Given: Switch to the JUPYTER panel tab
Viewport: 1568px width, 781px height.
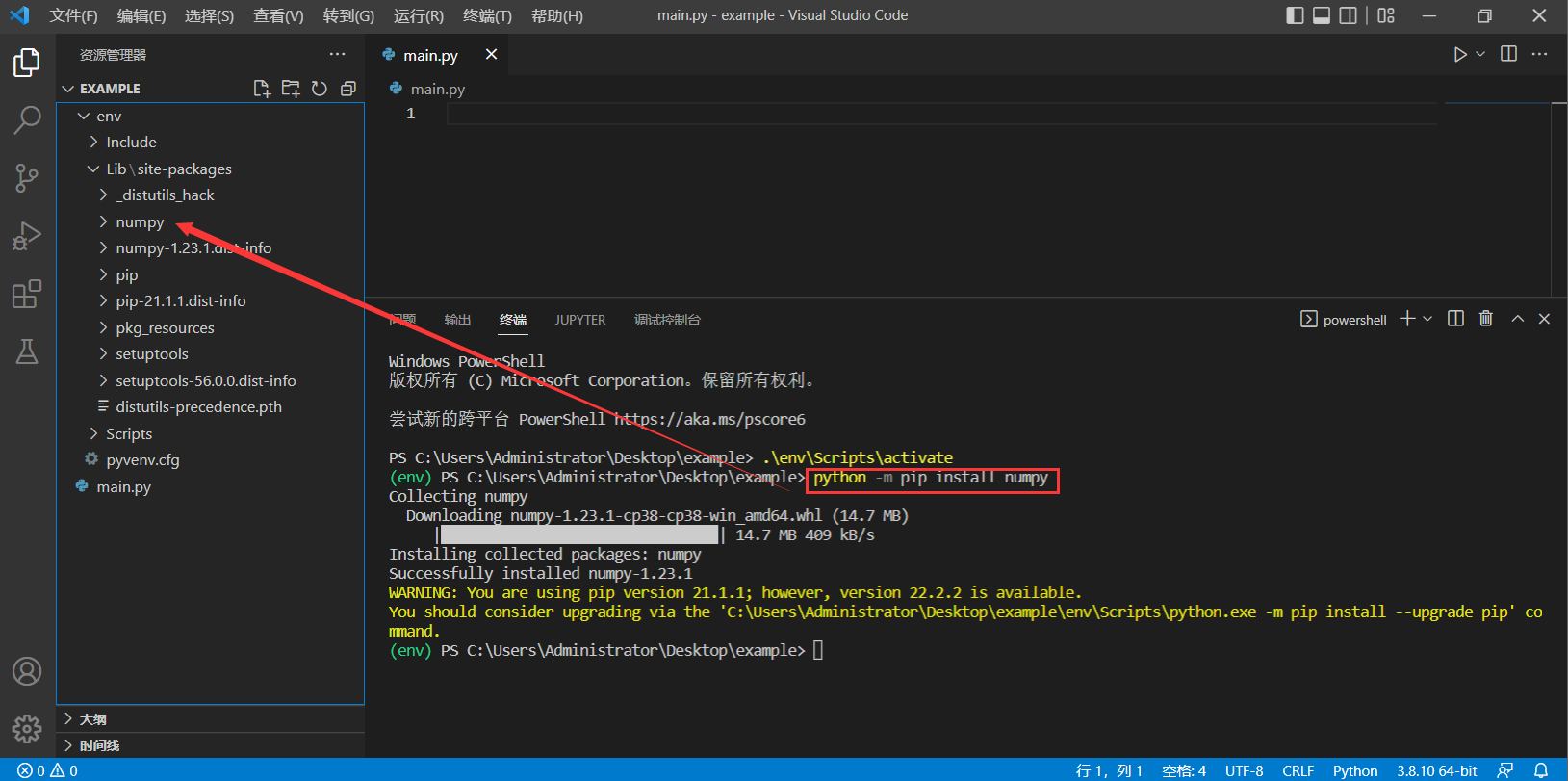Looking at the screenshot, I should click(x=580, y=320).
